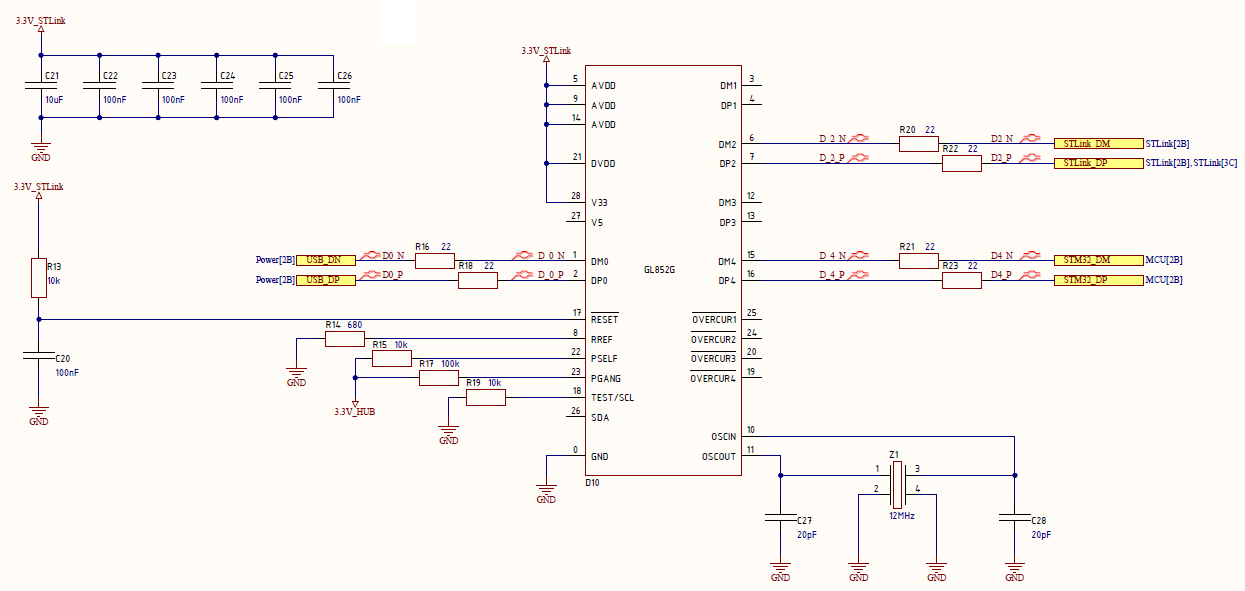Open the MCU[2B] cross-reference beside STM32_DM
Viewport: 1245px width, 591px height.
pos(1163,261)
